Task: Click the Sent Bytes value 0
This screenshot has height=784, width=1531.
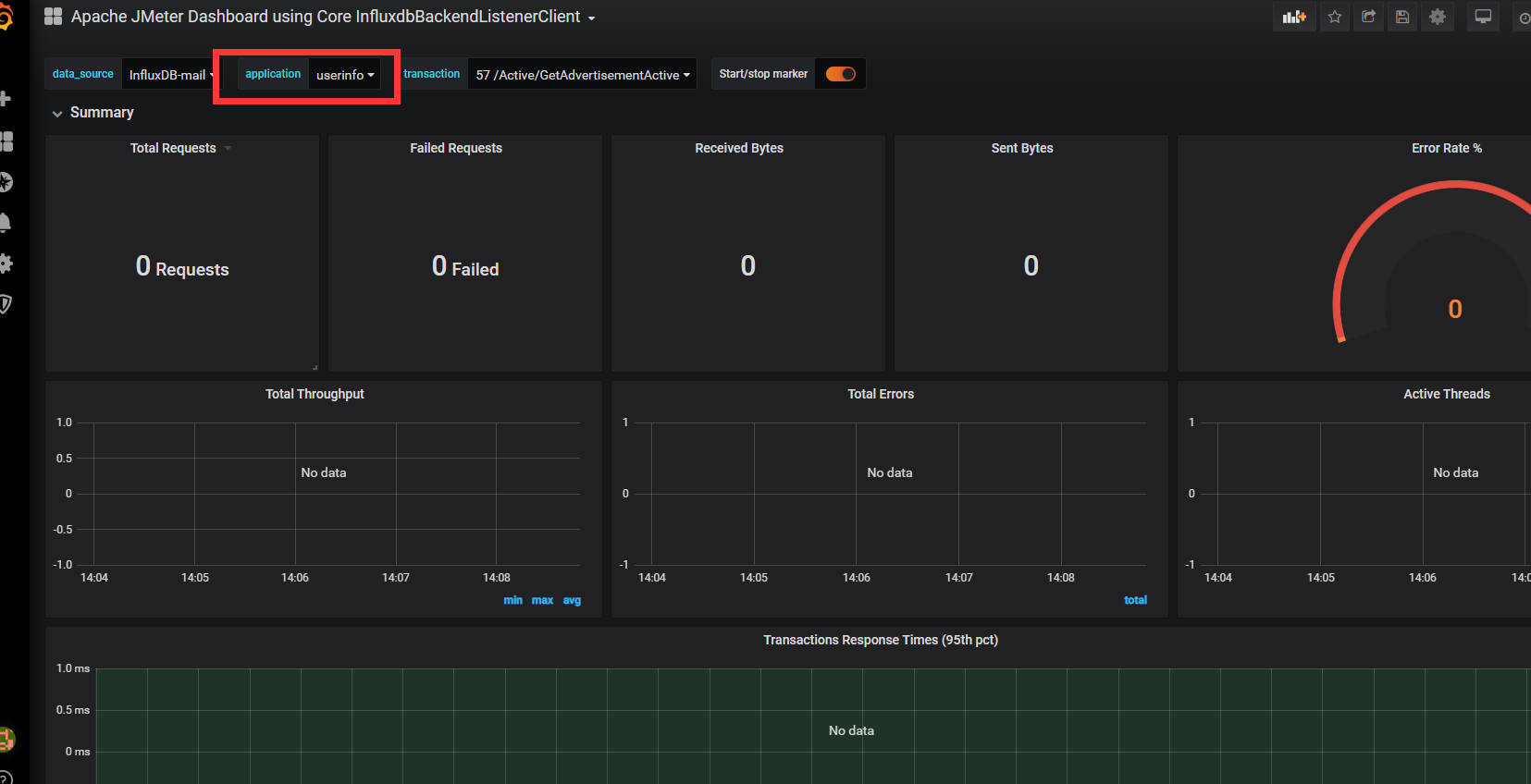Action: (1031, 266)
